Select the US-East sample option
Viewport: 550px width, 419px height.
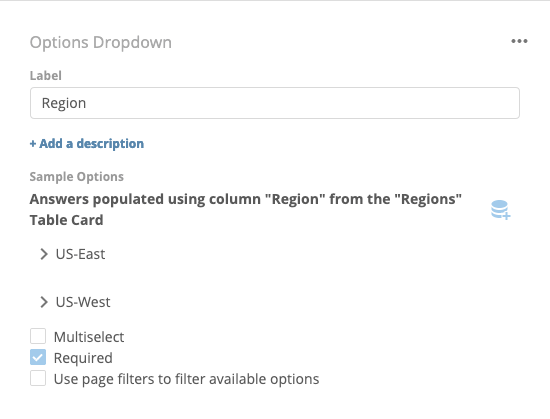click(x=80, y=254)
